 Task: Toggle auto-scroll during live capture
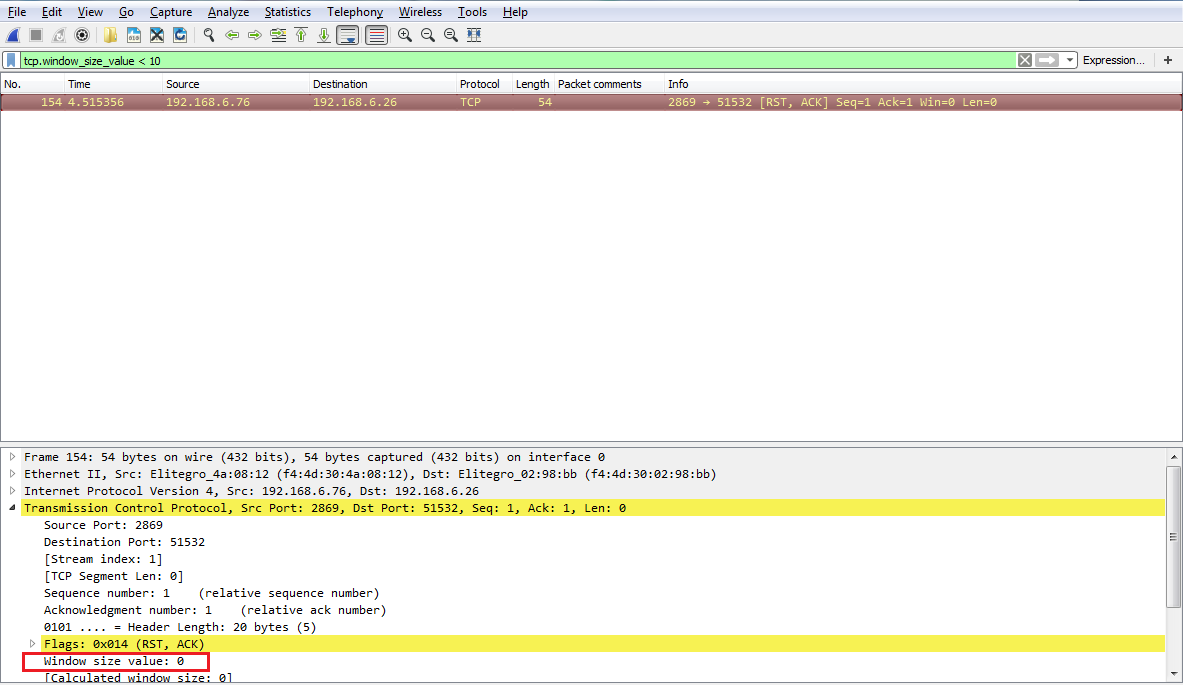348,35
